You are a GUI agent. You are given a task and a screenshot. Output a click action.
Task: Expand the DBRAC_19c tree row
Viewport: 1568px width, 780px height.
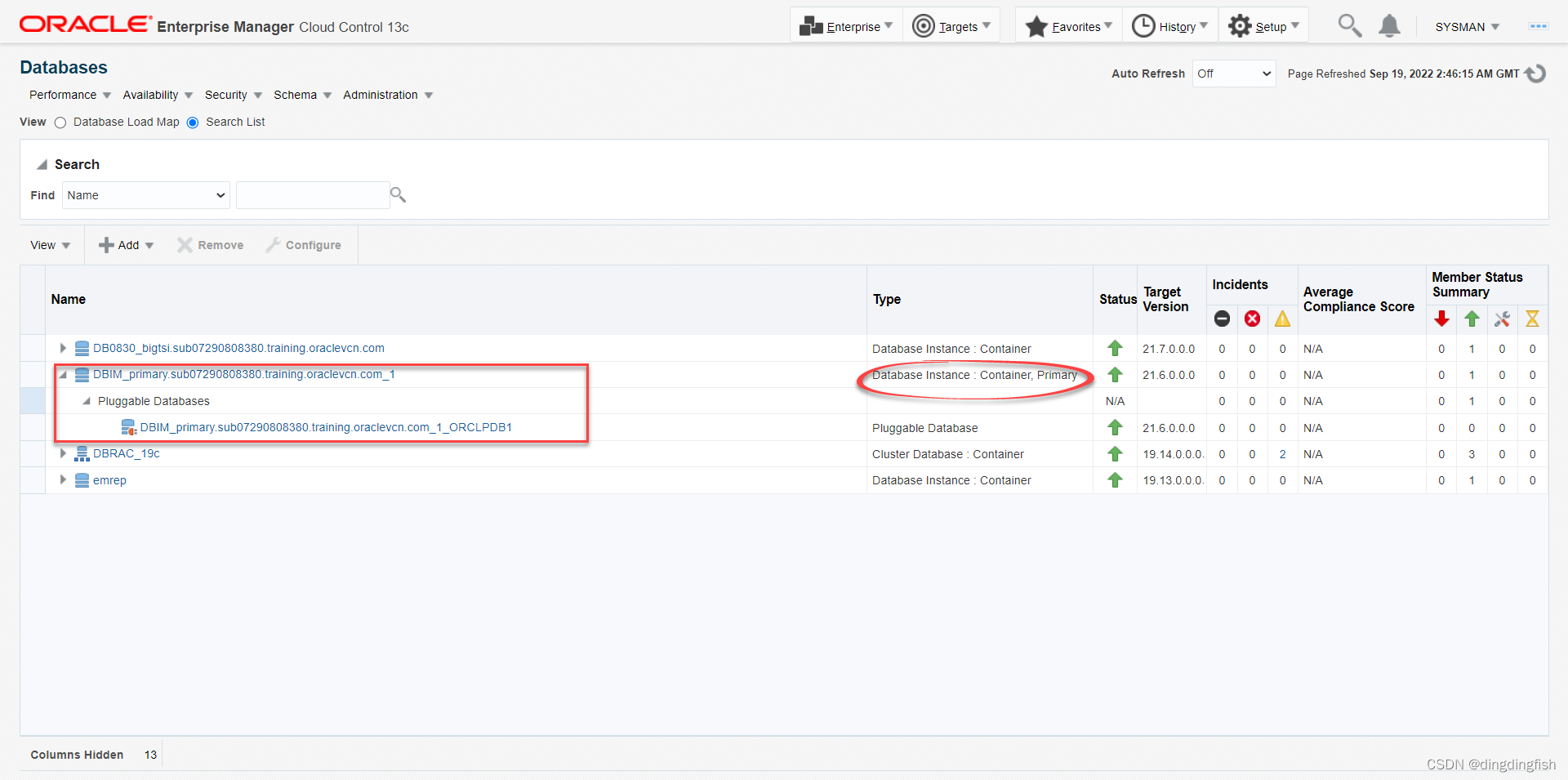coord(63,453)
